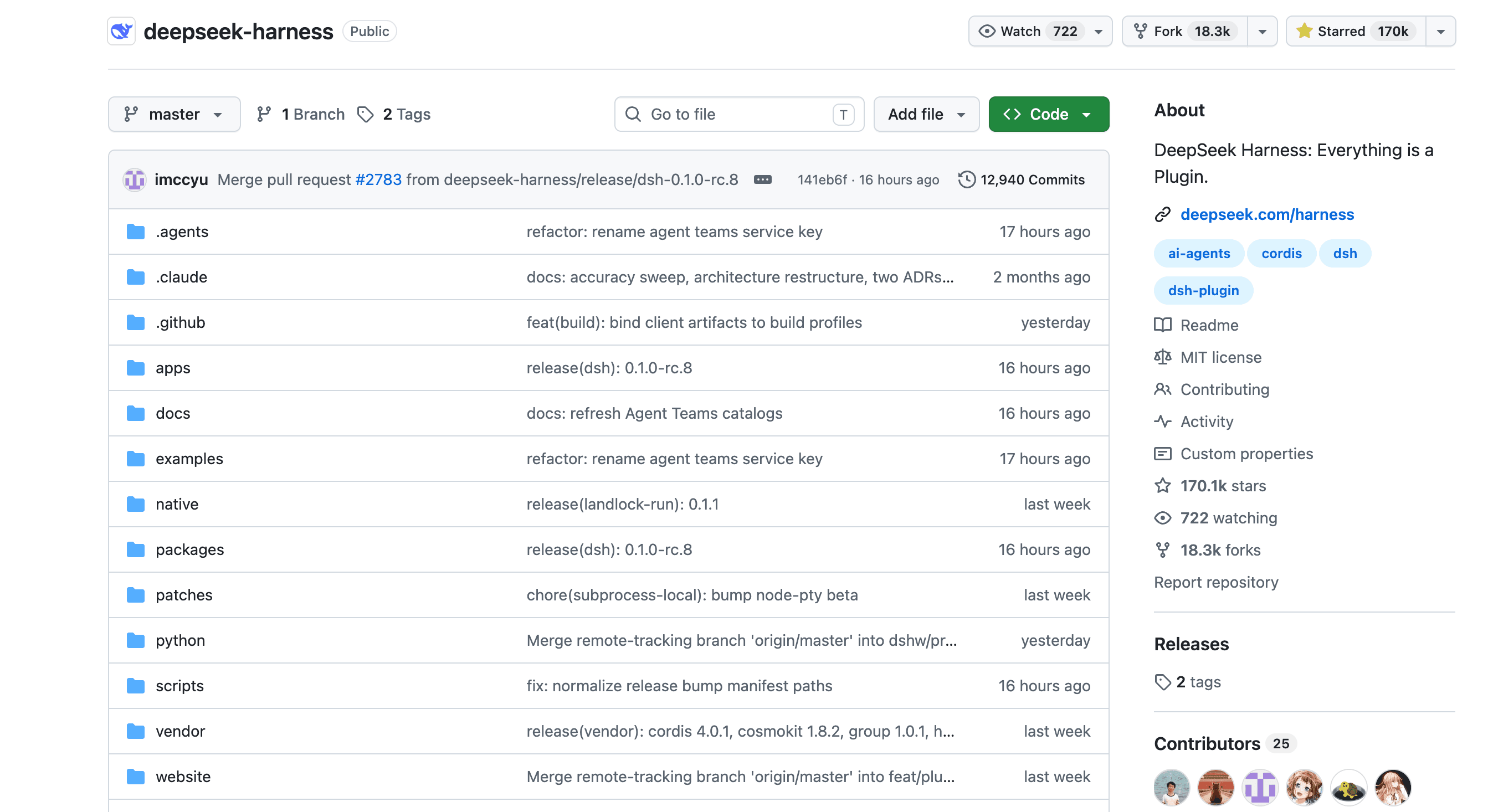
Task: Open the Add file dropdown
Action: coord(926,114)
